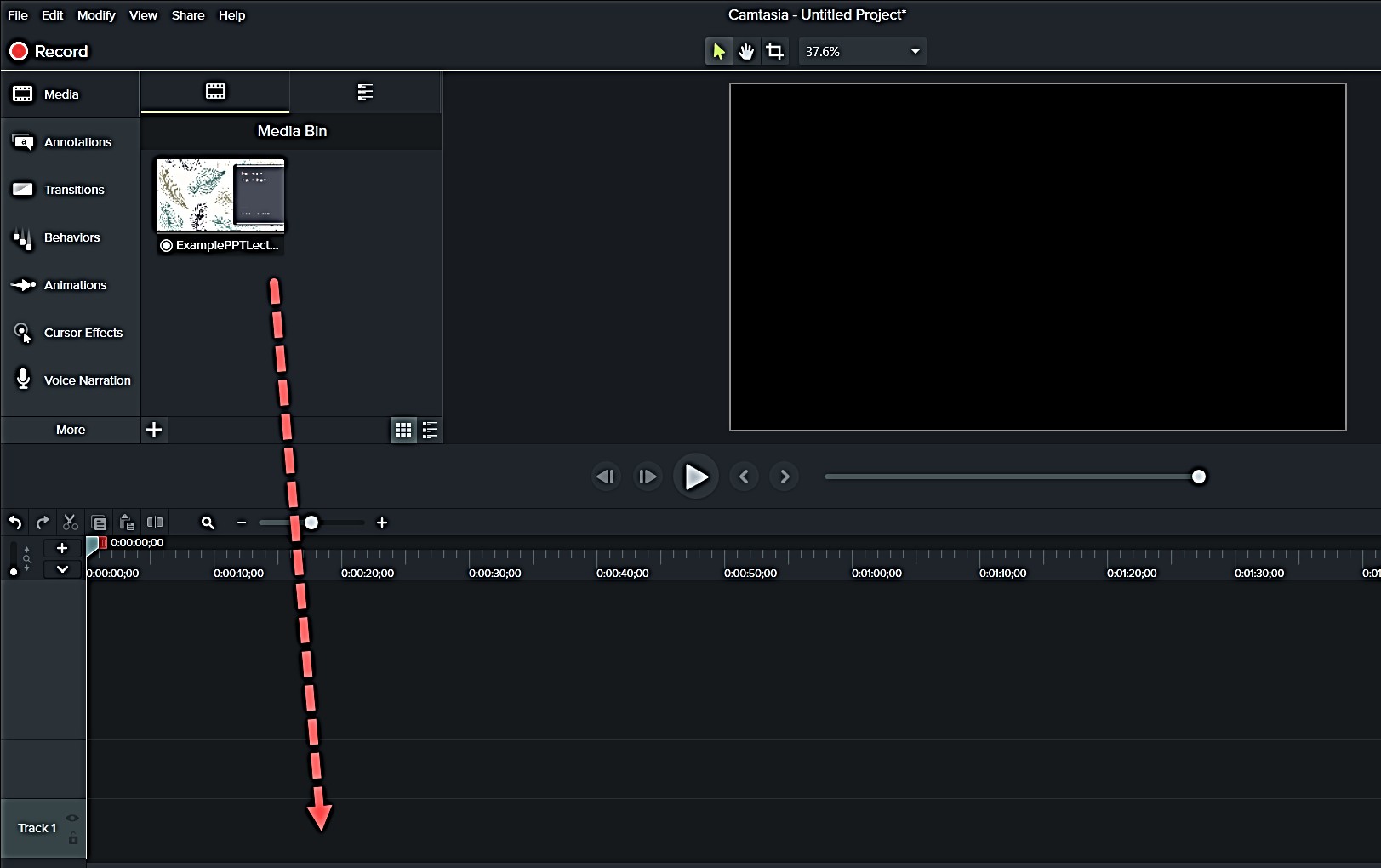The width and height of the screenshot is (1381, 868).
Task: Click the red Record button
Action: [x=49, y=51]
